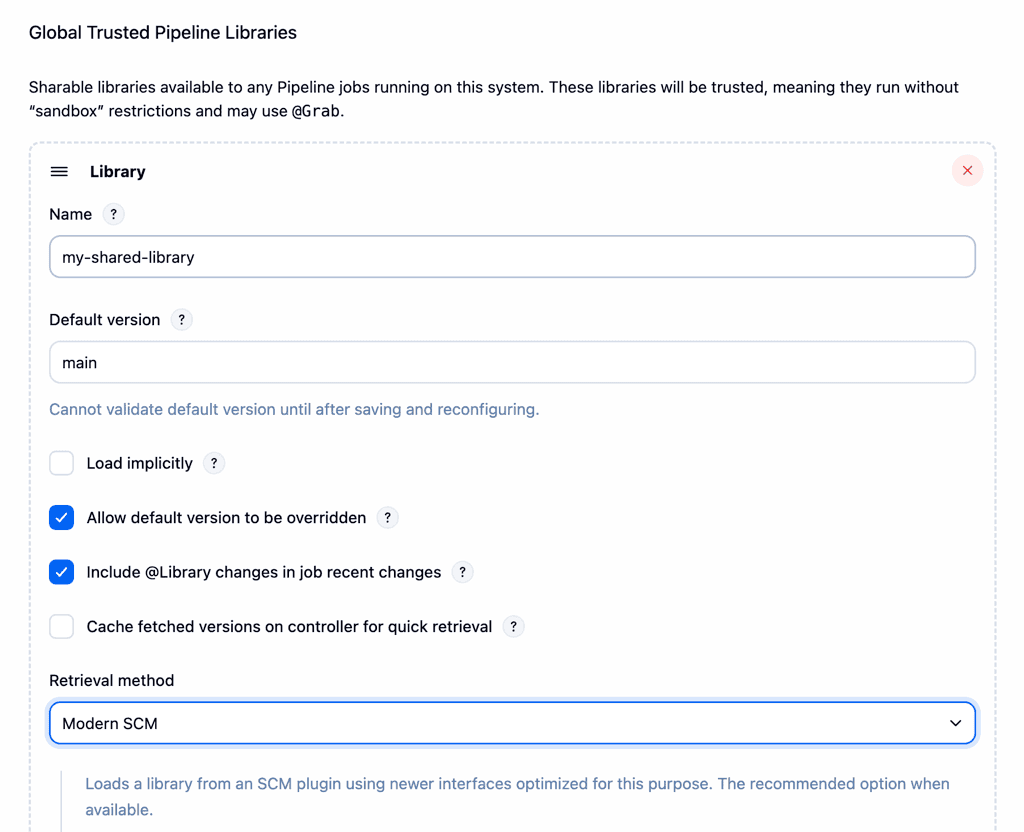
Task: Open help for Default version field
Action: pyautogui.click(x=181, y=320)
